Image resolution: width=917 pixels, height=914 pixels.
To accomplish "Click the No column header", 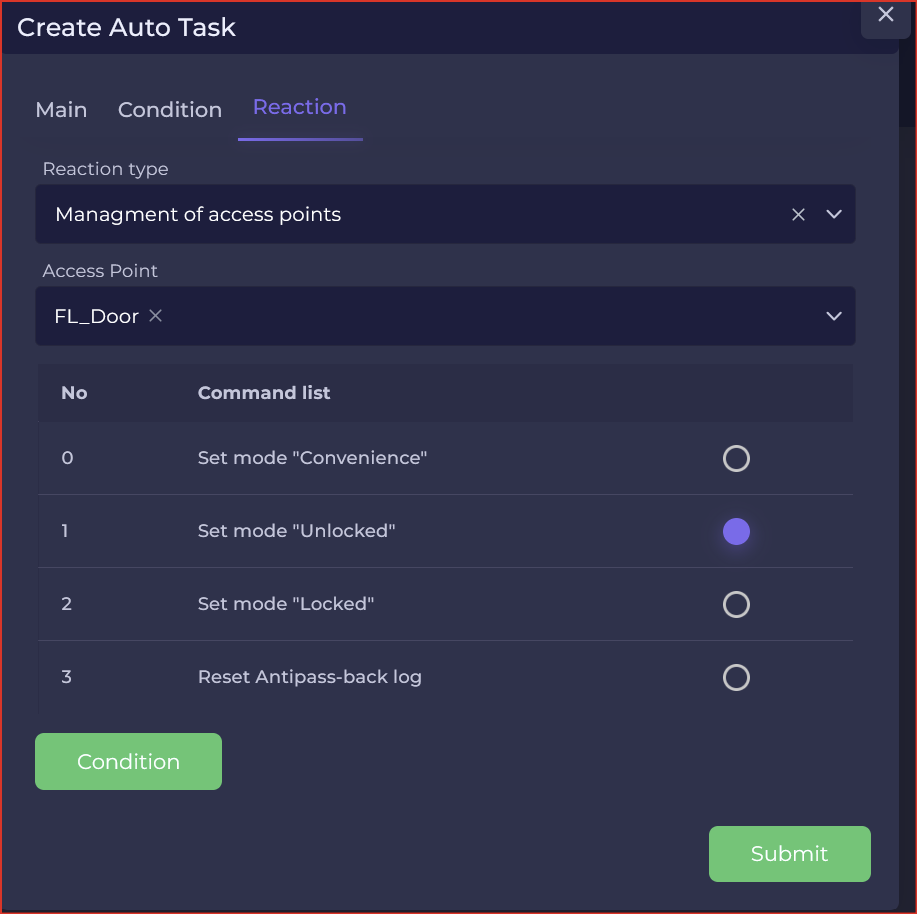I will (74, 393).
